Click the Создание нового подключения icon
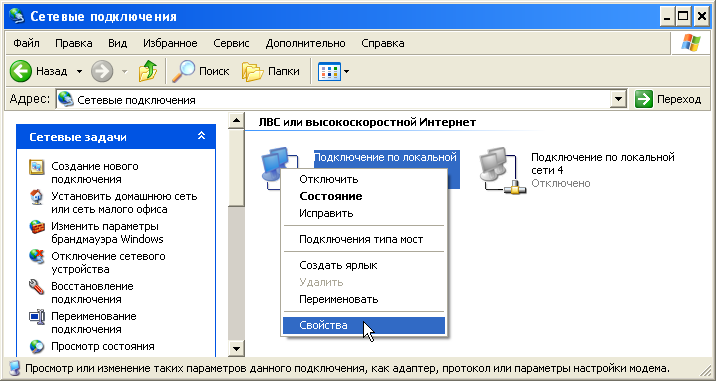The width and height of the screenshot is (716, 381). tap(37, 167)
